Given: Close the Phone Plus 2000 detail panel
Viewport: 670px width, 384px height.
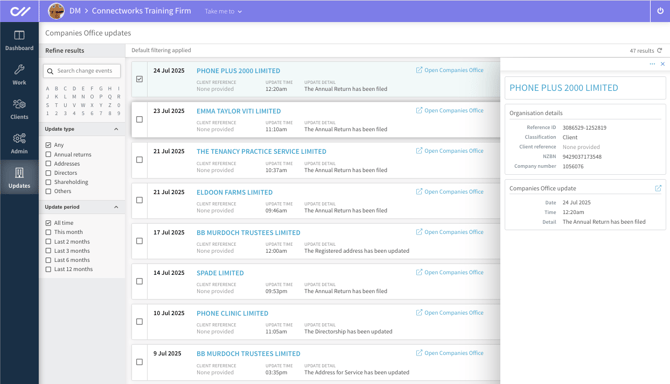Looking at the screenshot, I should tap(663, 64).
